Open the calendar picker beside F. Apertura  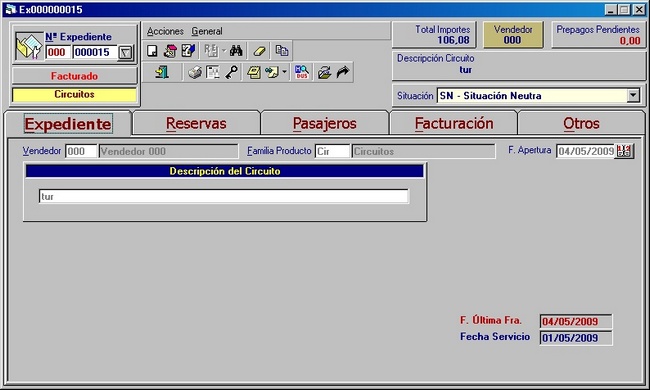click(x=624, y=151)
